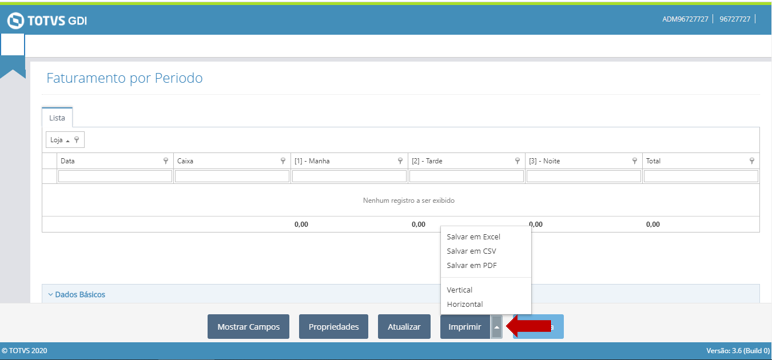The height and width of the screenshot is (362, 773).
Task: Click the [3] - Noite filter field
Action: [x=584, y=176]
